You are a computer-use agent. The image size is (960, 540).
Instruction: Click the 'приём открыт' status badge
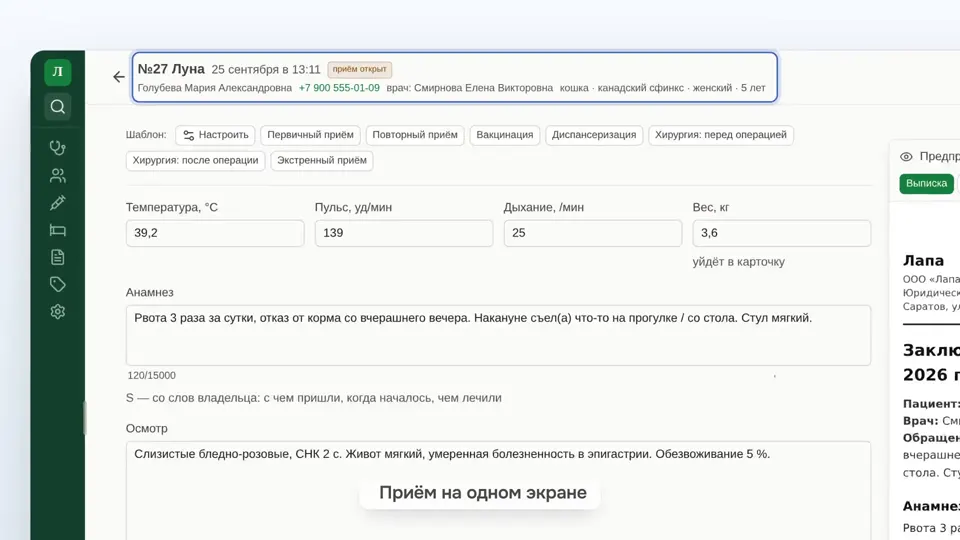point(359,69)
